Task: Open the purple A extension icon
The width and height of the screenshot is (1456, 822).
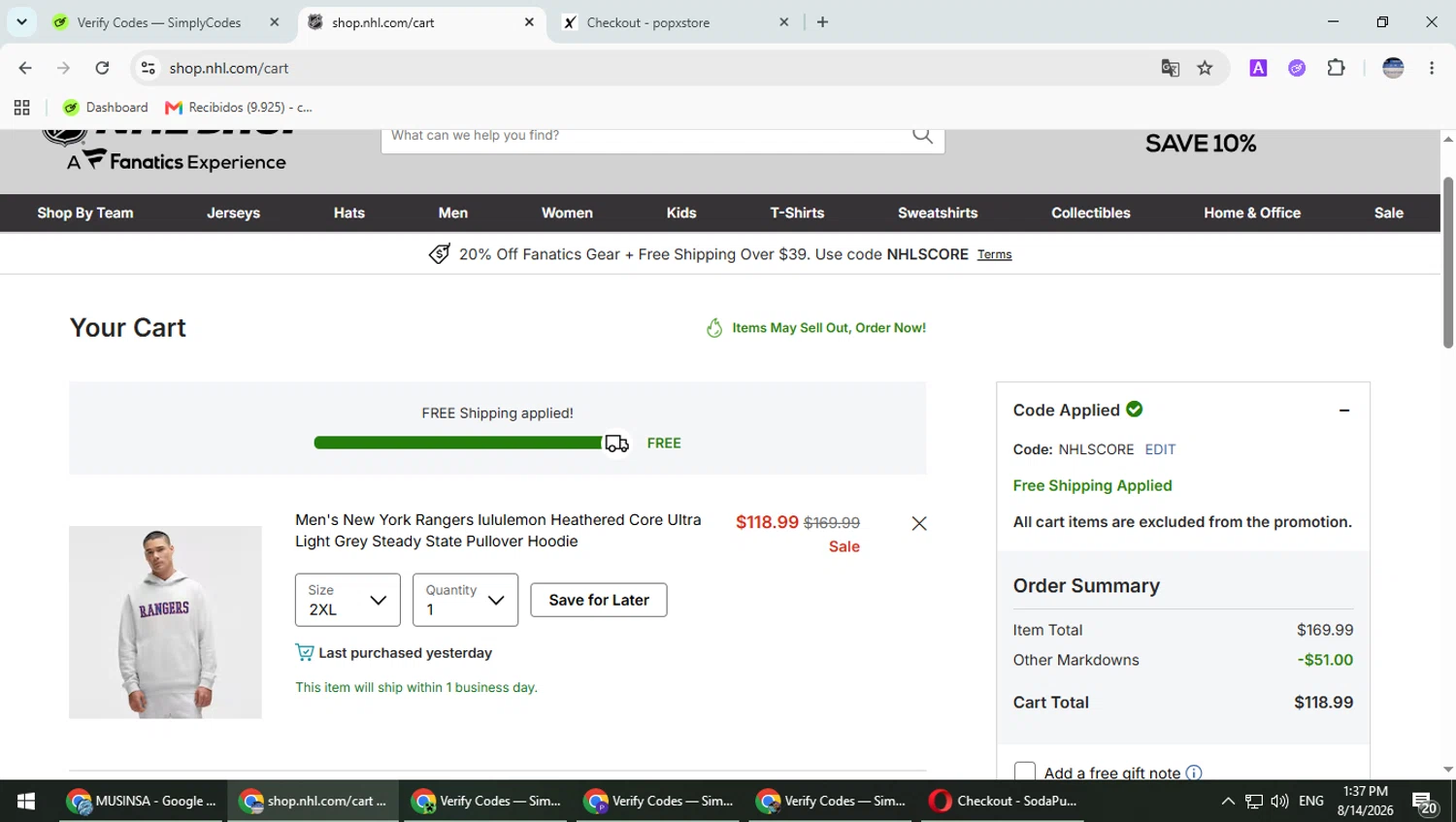Action: (x=1258, y=68)
